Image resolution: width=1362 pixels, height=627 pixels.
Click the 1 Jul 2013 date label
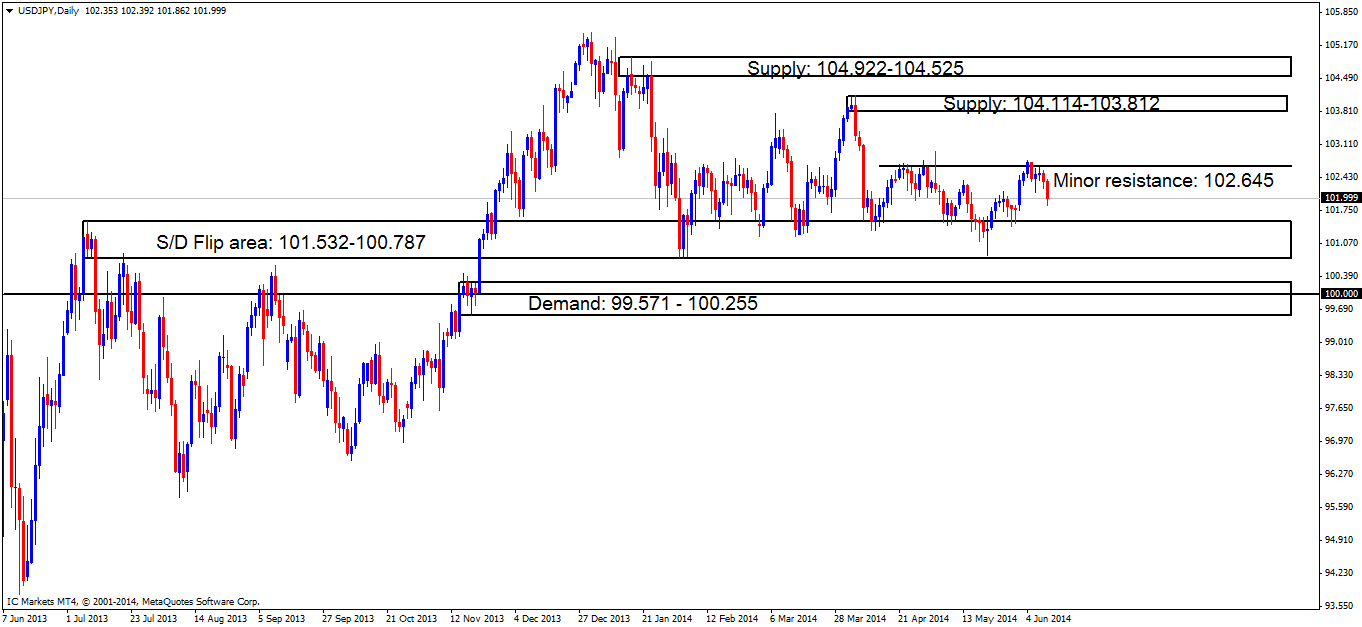point(87,619)
